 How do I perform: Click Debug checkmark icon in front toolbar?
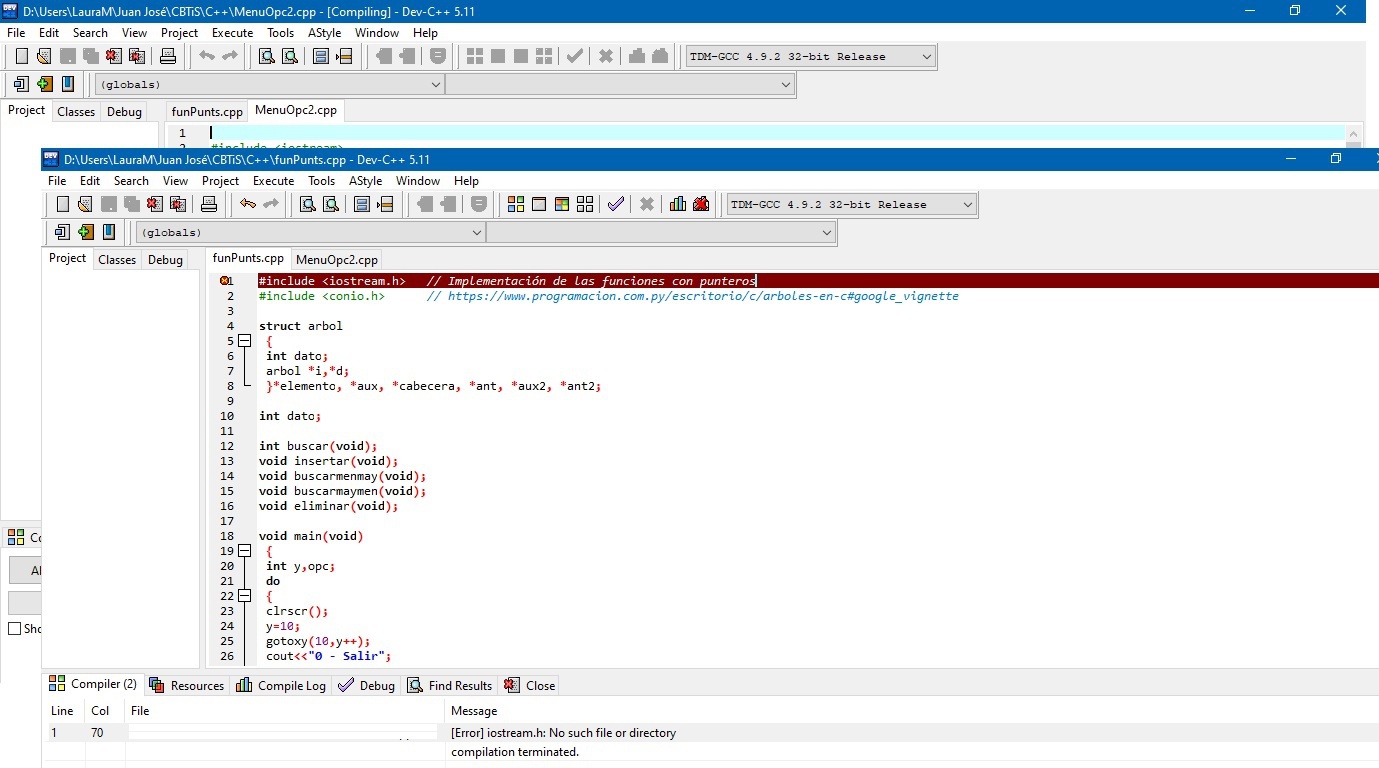(x=616, y=204)
